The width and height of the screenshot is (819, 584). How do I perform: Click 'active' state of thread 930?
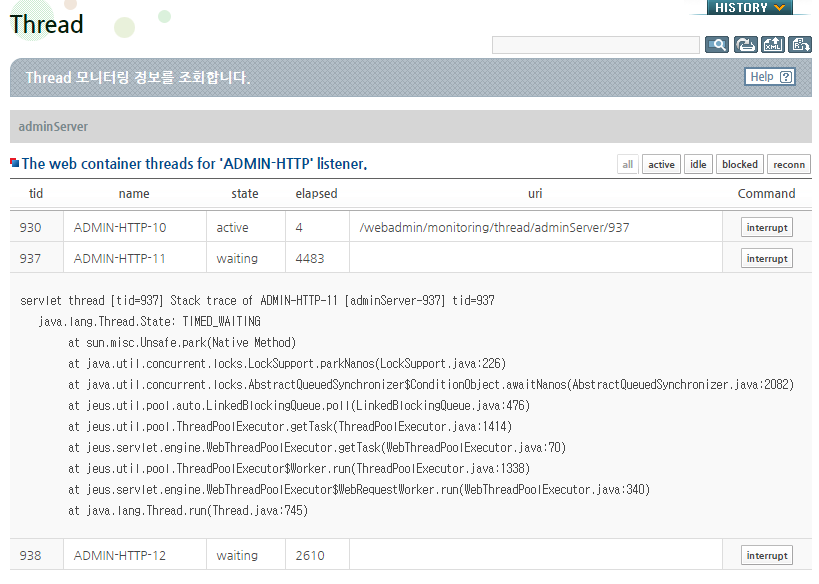[x=232, y=228]
